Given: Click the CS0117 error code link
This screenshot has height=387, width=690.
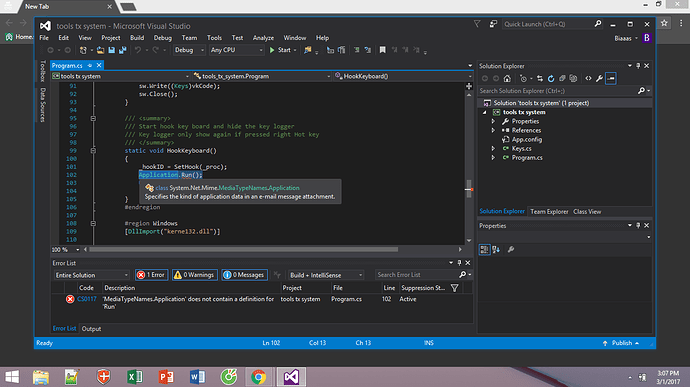Looking at the screenshot, I should click(87, 299).
